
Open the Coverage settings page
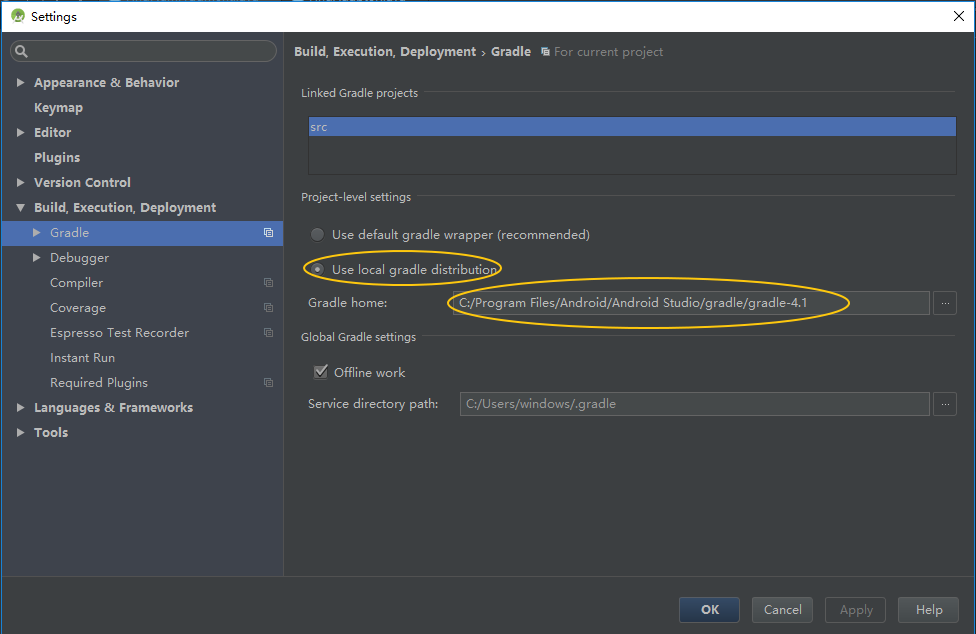[78, 307]
